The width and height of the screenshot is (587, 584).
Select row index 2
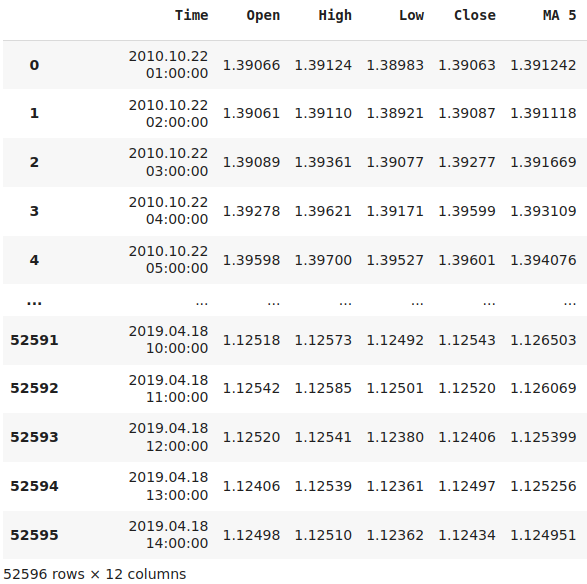point(34,162)
